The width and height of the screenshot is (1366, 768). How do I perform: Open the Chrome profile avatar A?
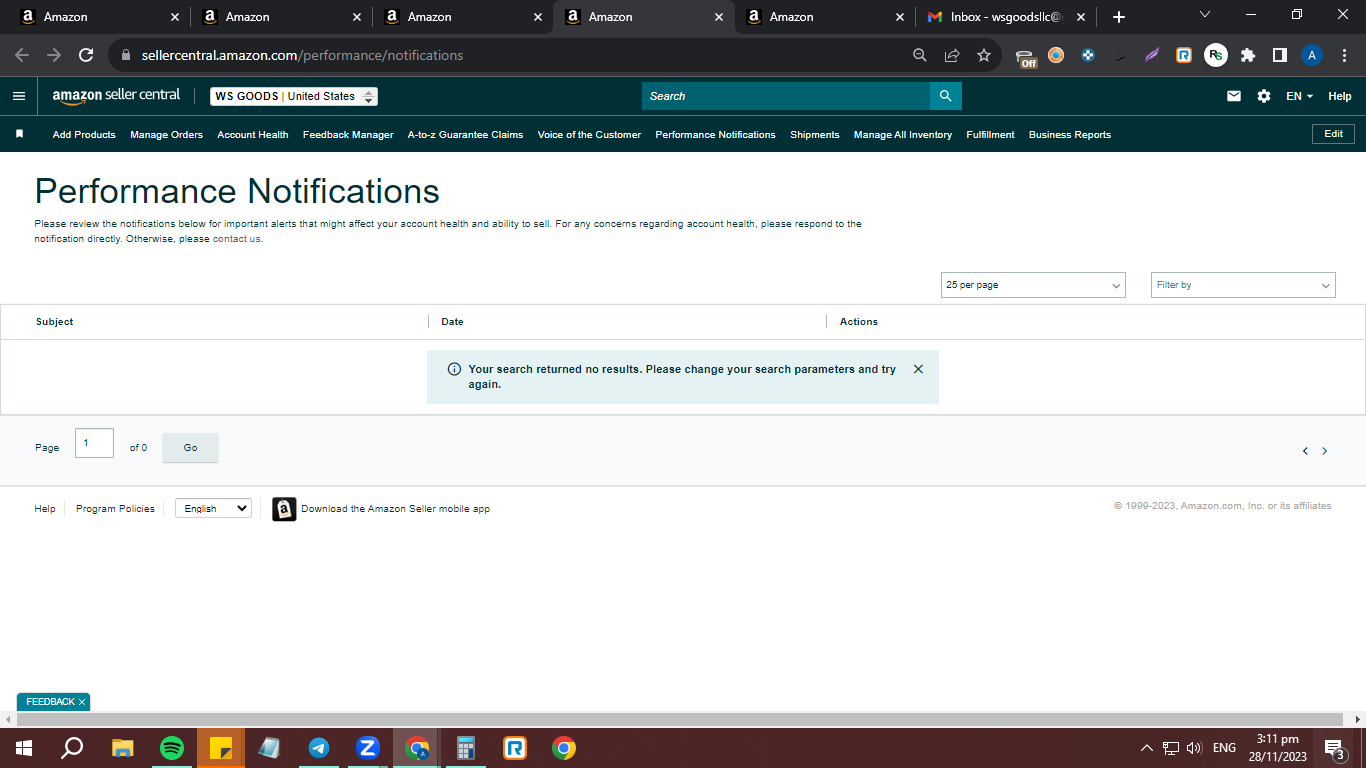point(1312,55)
